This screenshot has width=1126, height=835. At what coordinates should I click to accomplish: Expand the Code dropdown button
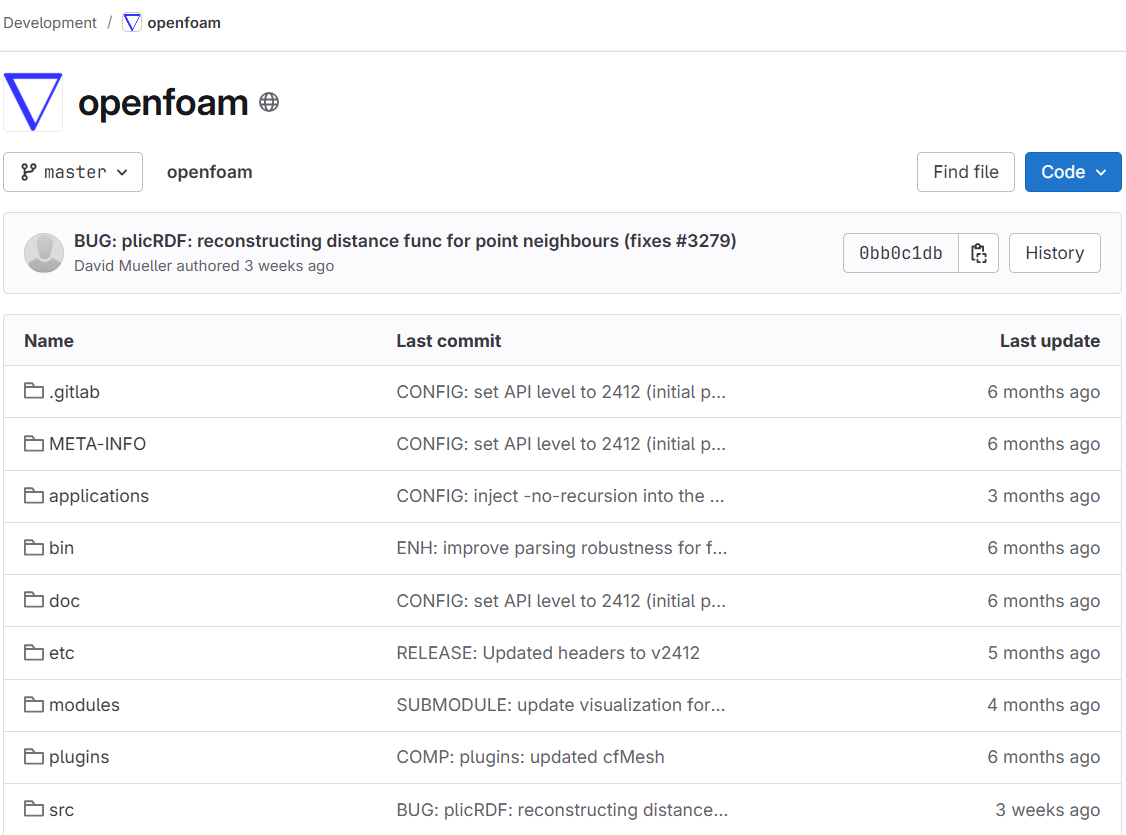tap(1073, 172)
